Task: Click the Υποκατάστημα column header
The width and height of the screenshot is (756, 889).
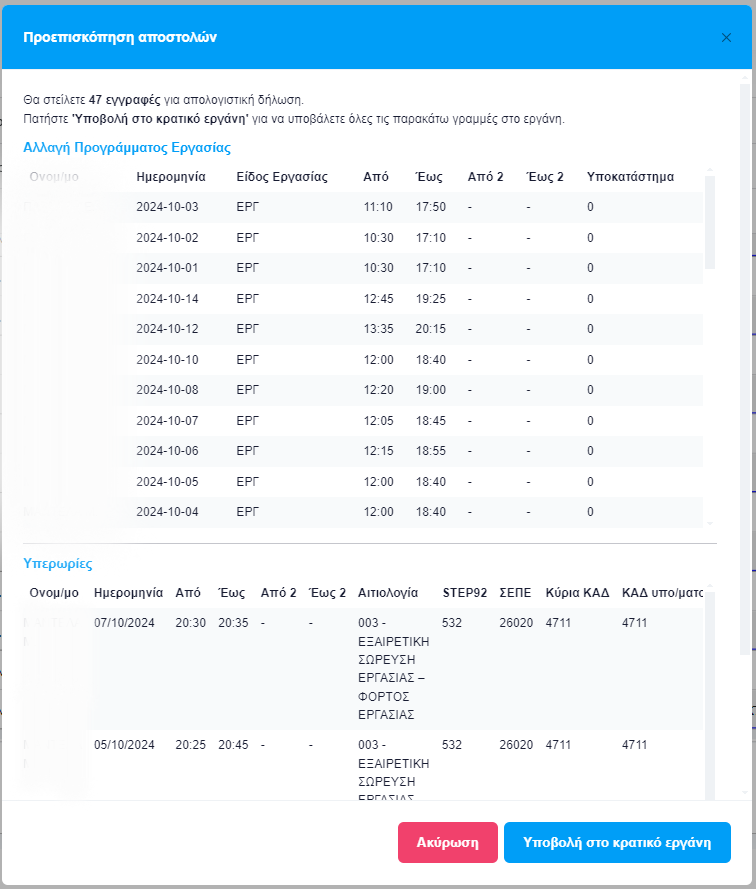Action: pos(630,177)
